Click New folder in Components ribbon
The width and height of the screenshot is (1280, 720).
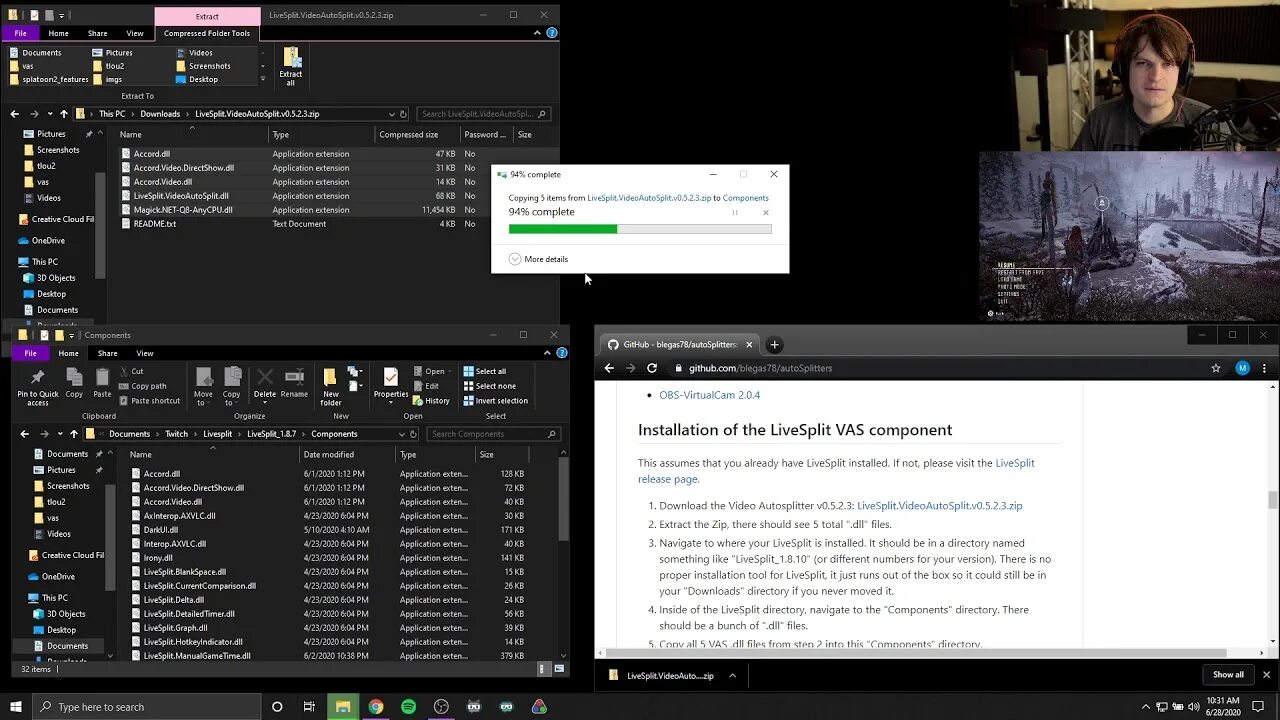click(x=330, y=387)
